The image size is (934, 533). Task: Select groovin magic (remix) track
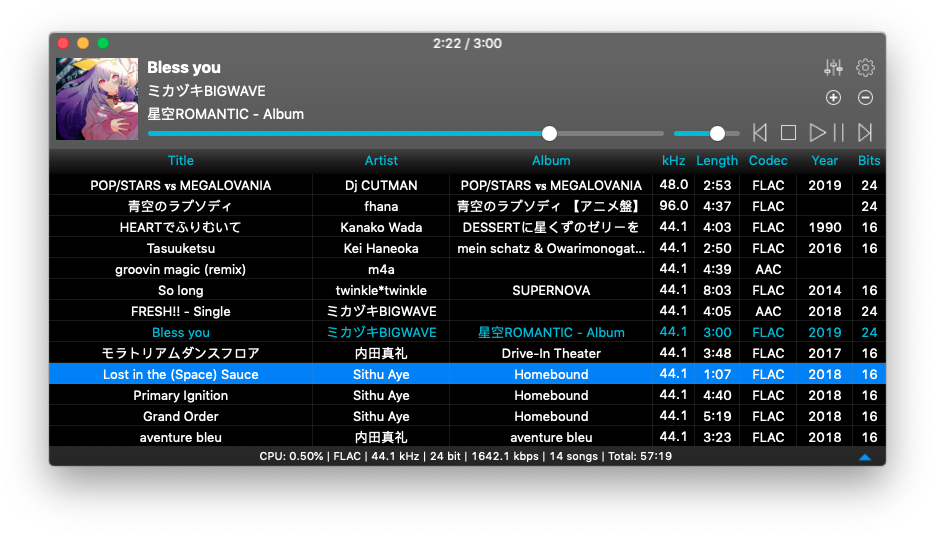180,269
